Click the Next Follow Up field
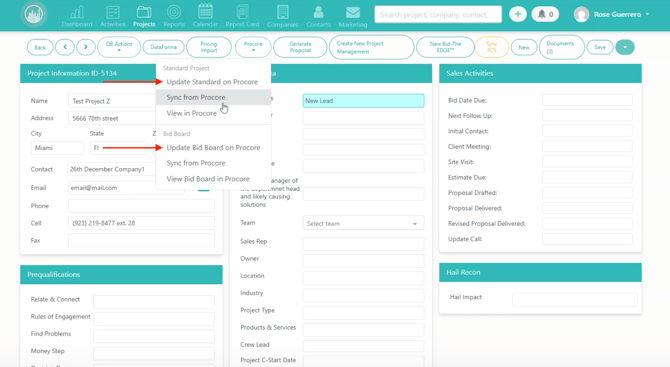Screen dimensions: 670x367 pyautogui.click(x=587, y=115)
